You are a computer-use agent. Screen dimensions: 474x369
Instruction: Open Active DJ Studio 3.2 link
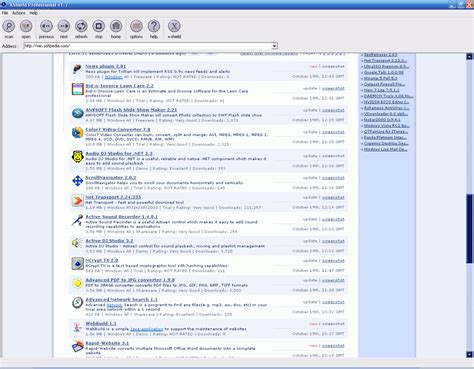[109, 241]
